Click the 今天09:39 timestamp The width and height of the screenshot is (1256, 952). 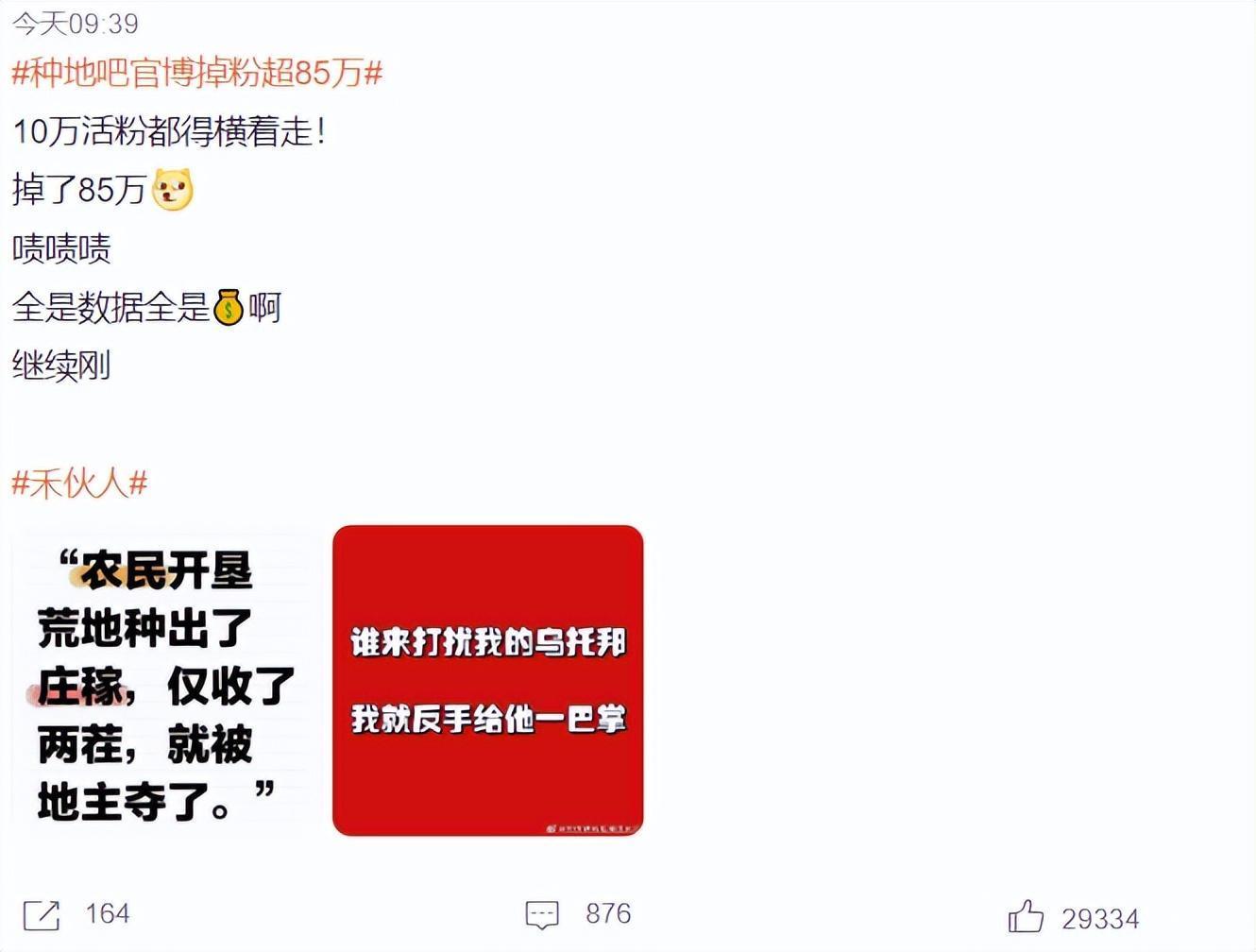tap(76, 24)
